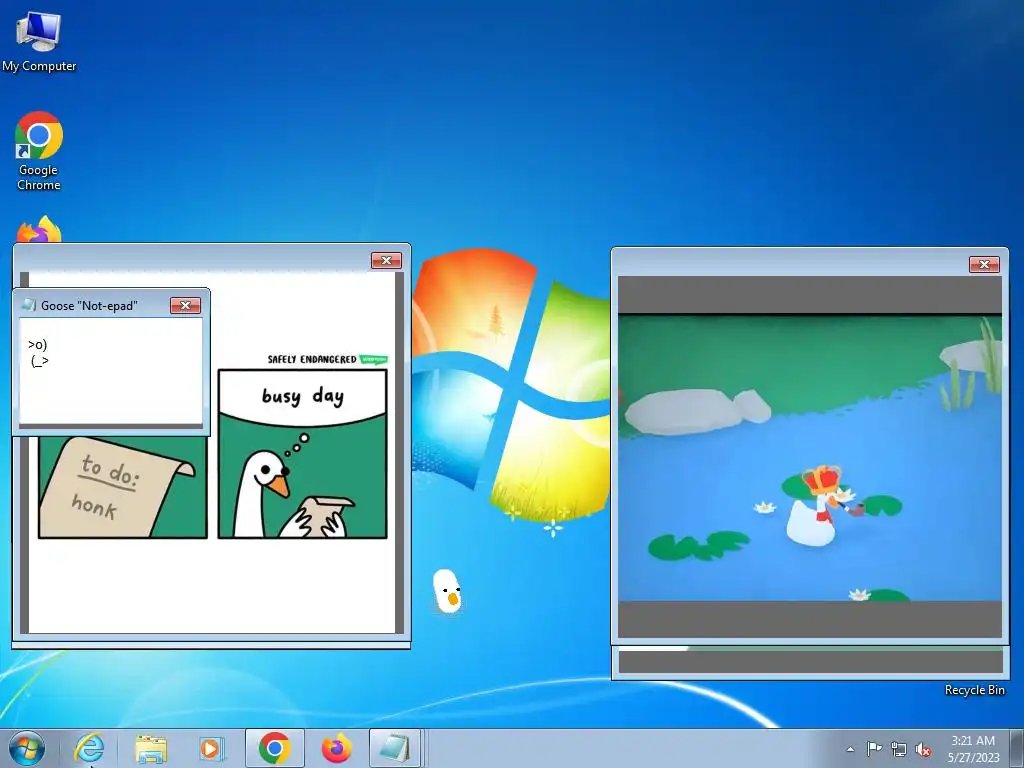
Task: Close the goose meme comic window
Action: 387,261
